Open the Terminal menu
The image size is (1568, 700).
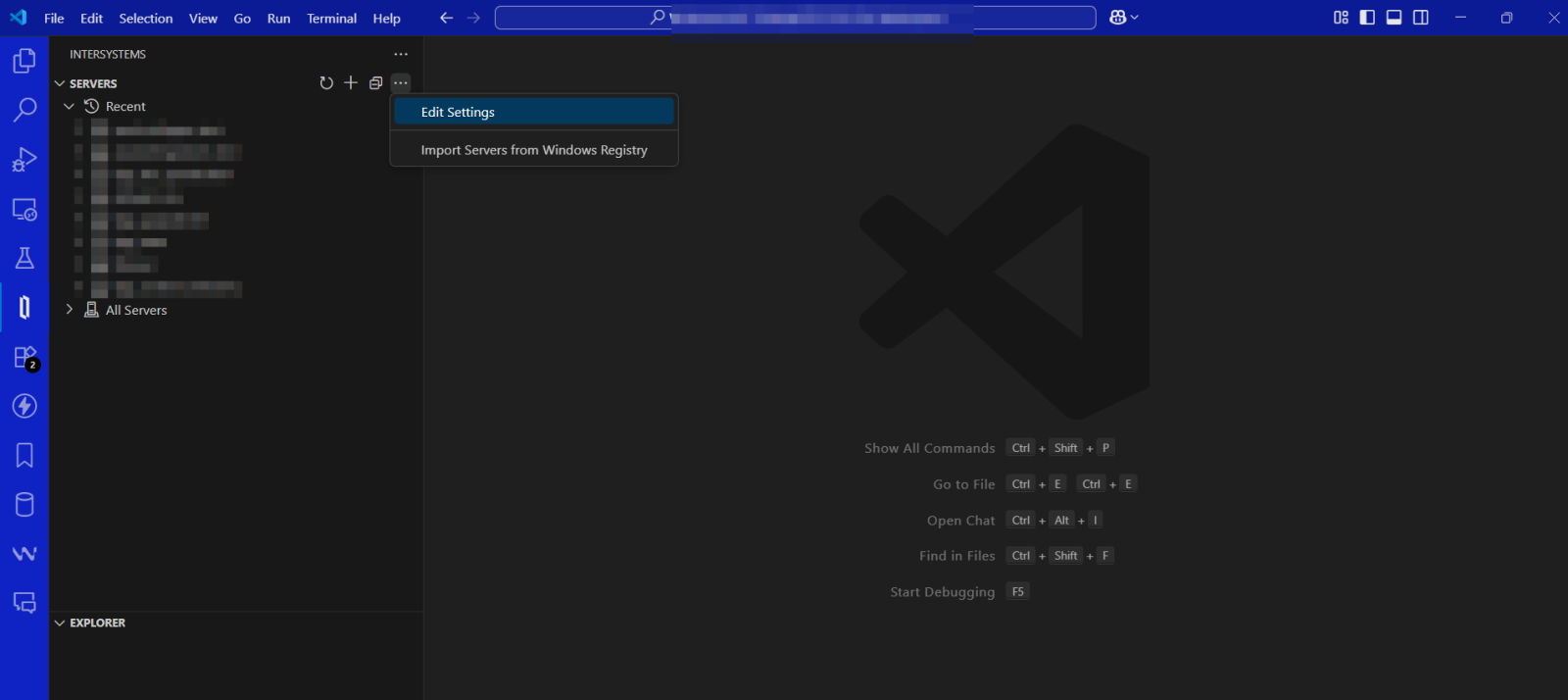click(331, 18)
